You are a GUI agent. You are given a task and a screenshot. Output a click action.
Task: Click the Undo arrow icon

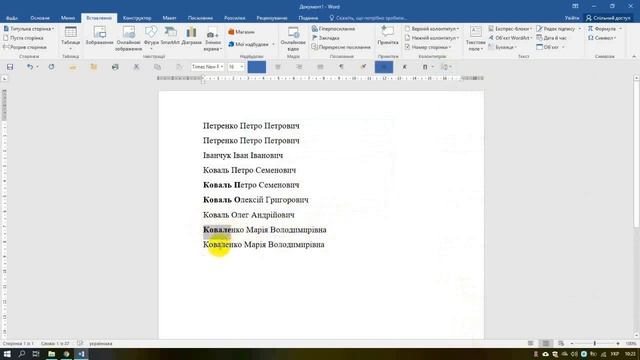[x=30, y=67]
